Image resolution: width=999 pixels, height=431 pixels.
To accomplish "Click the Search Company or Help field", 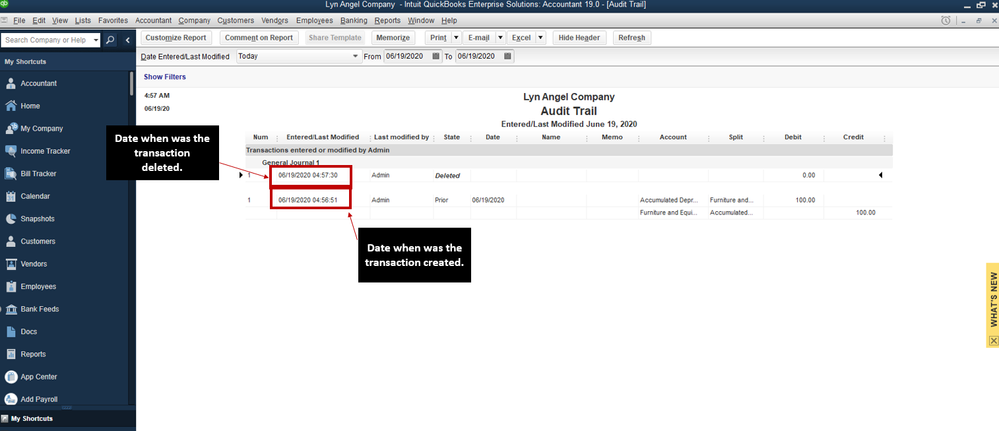I will click(47, 40).
